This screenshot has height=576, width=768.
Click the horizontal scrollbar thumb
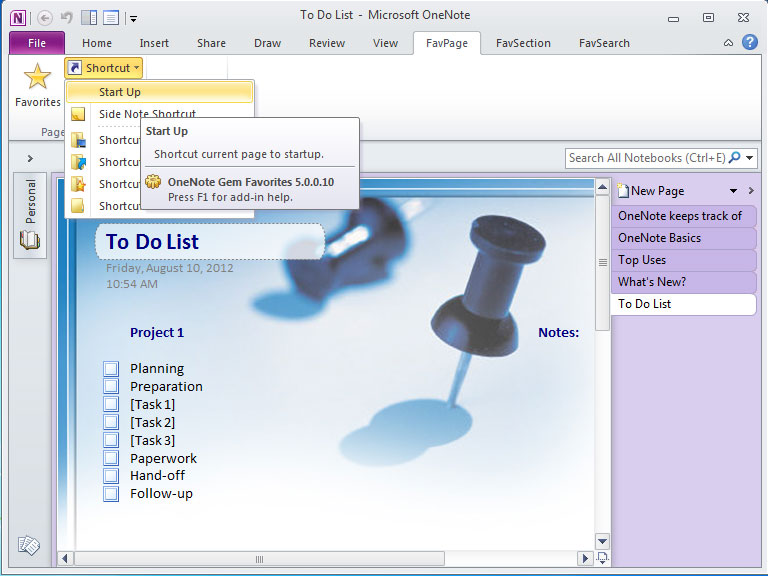click(260, 559)
